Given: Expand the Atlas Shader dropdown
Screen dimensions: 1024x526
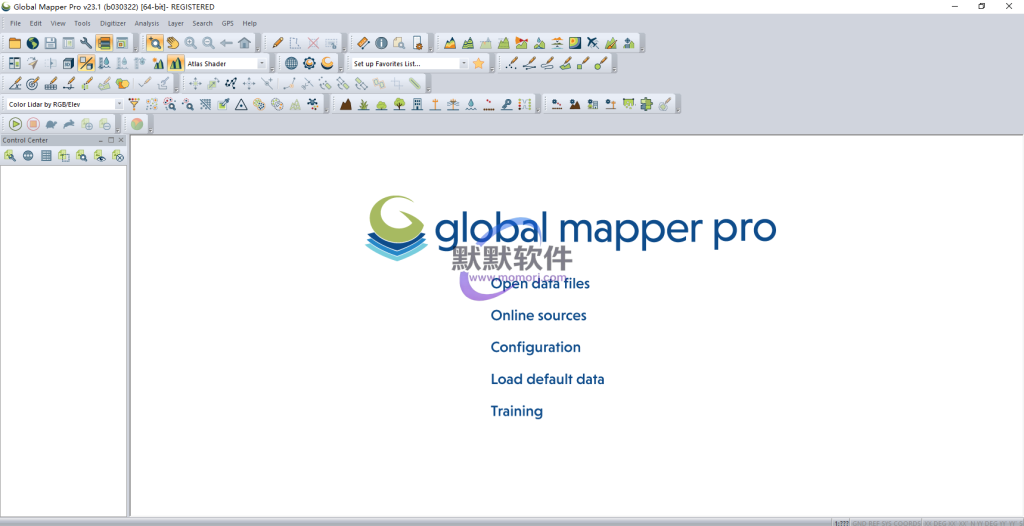Looking at the screenshot, I should point(261,64).
